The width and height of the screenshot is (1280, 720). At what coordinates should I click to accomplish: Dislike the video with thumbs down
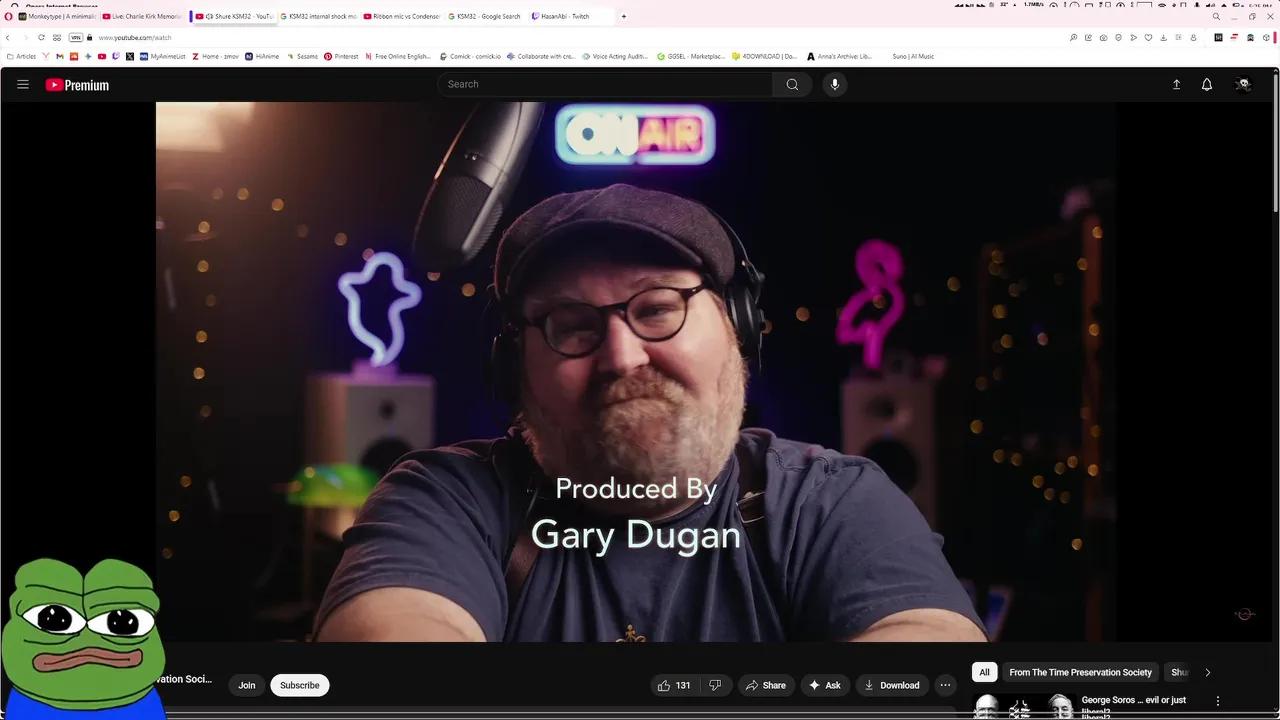tap(715, 685)
